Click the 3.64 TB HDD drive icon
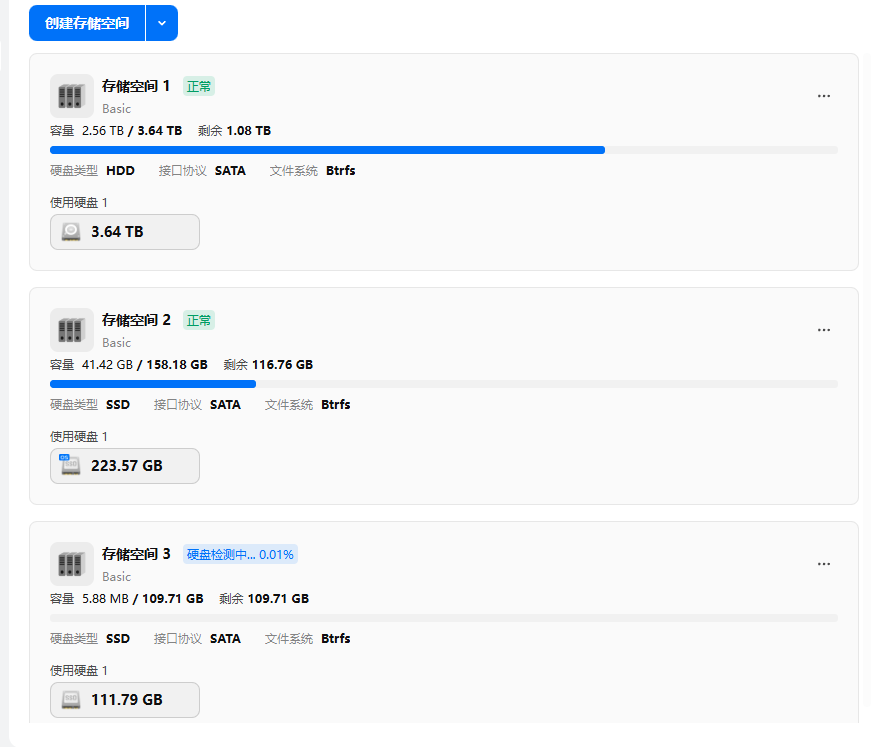 pyautogui.click(x=71, y=232)
